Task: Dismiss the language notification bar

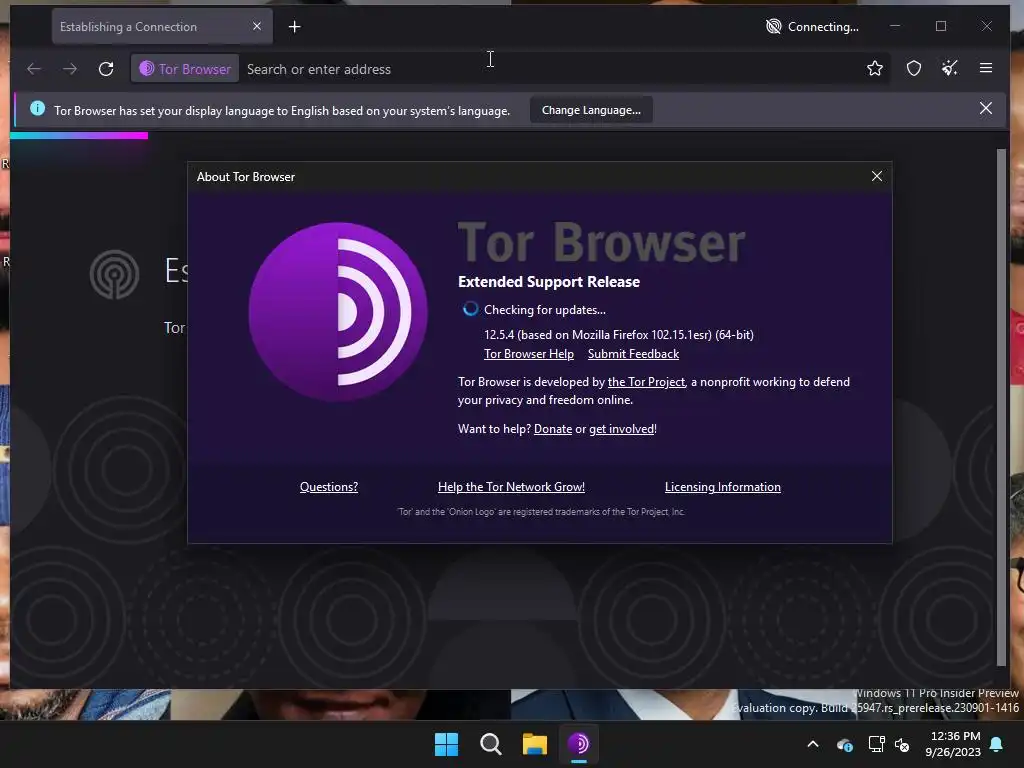Action: [x=985, y=108]
